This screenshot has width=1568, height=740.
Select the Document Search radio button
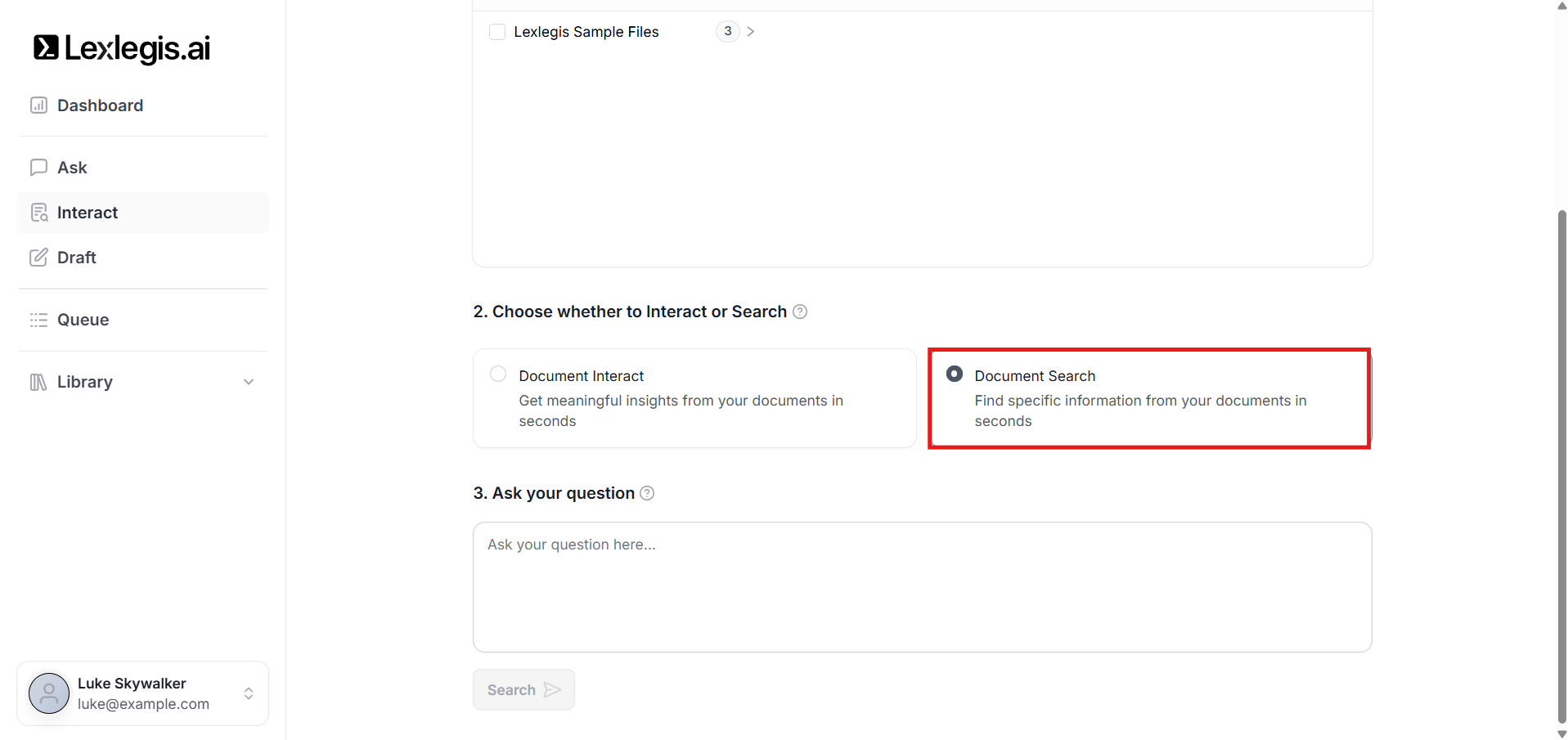click(x=954, y=374)
